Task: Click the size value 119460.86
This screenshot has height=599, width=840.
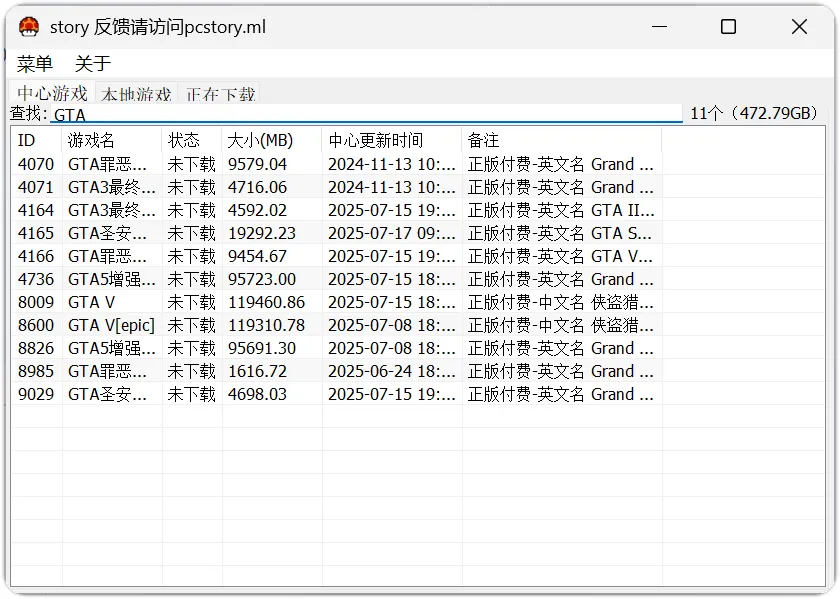Action: pos(266,302)
